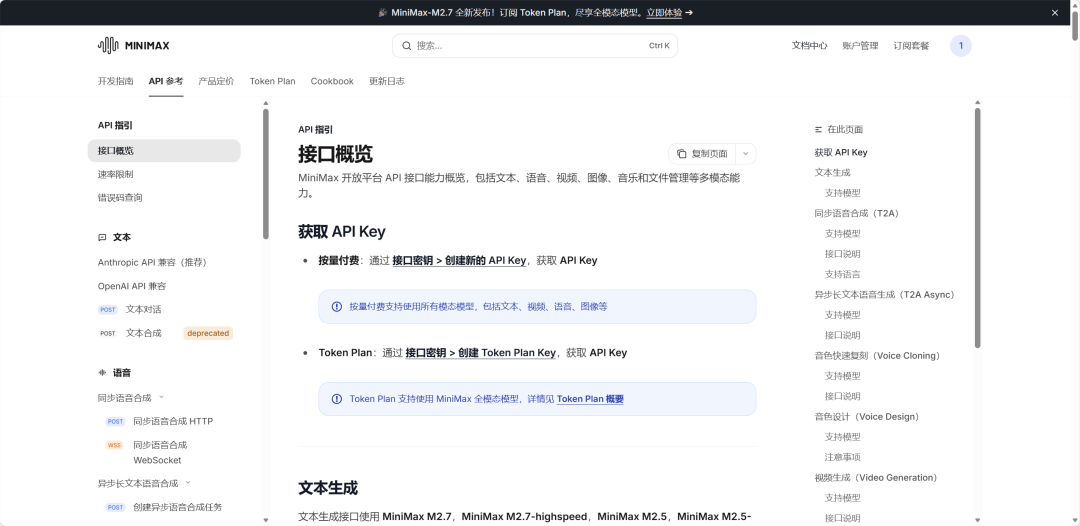Click the 语音 section waveform icon
The width and height of the screenshot is (1080, 526).
point(102,373)
